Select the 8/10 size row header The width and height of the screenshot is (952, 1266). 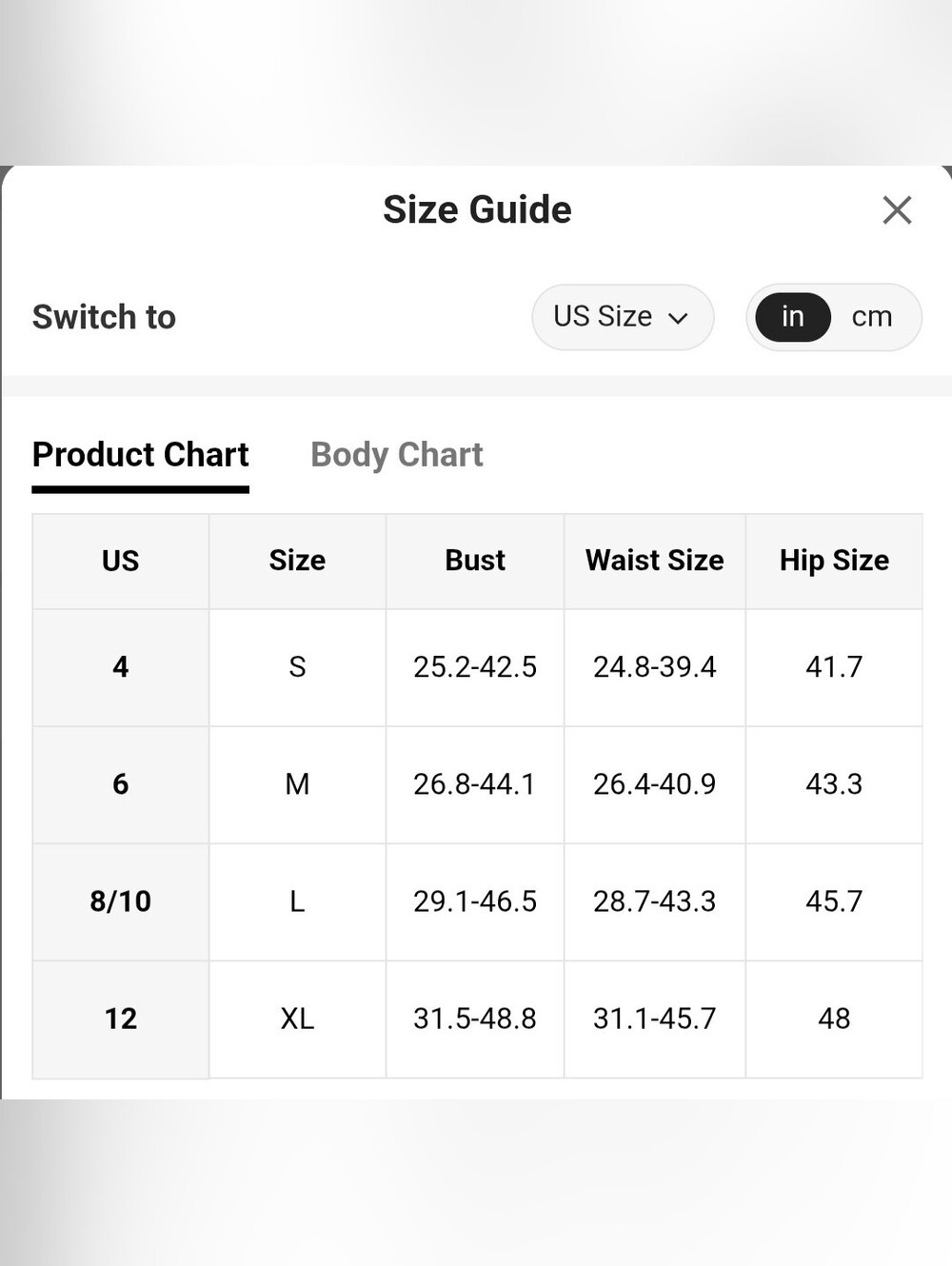121,901
